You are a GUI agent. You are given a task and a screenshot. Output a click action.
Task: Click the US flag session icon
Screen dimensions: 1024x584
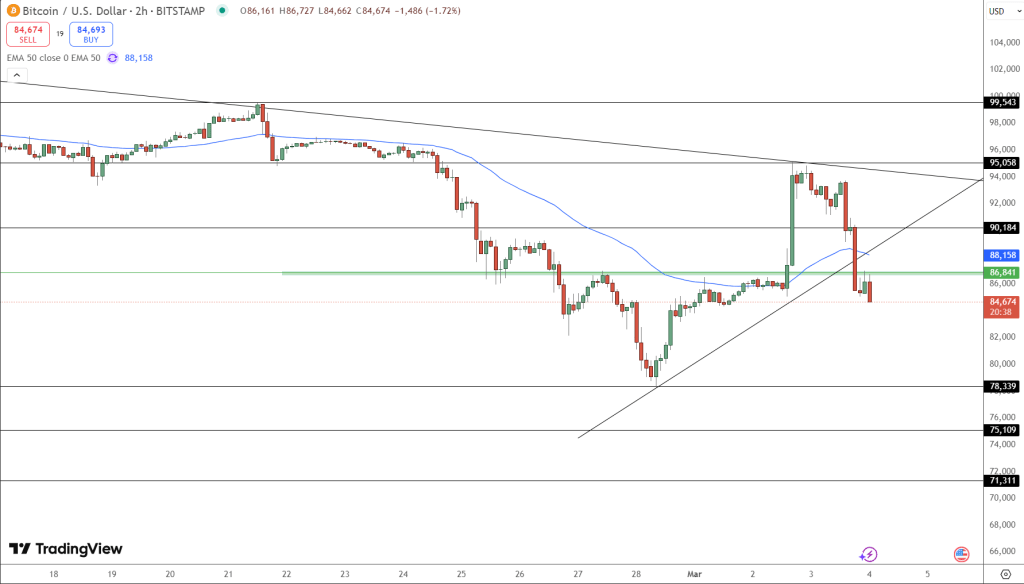pos(962,554)
